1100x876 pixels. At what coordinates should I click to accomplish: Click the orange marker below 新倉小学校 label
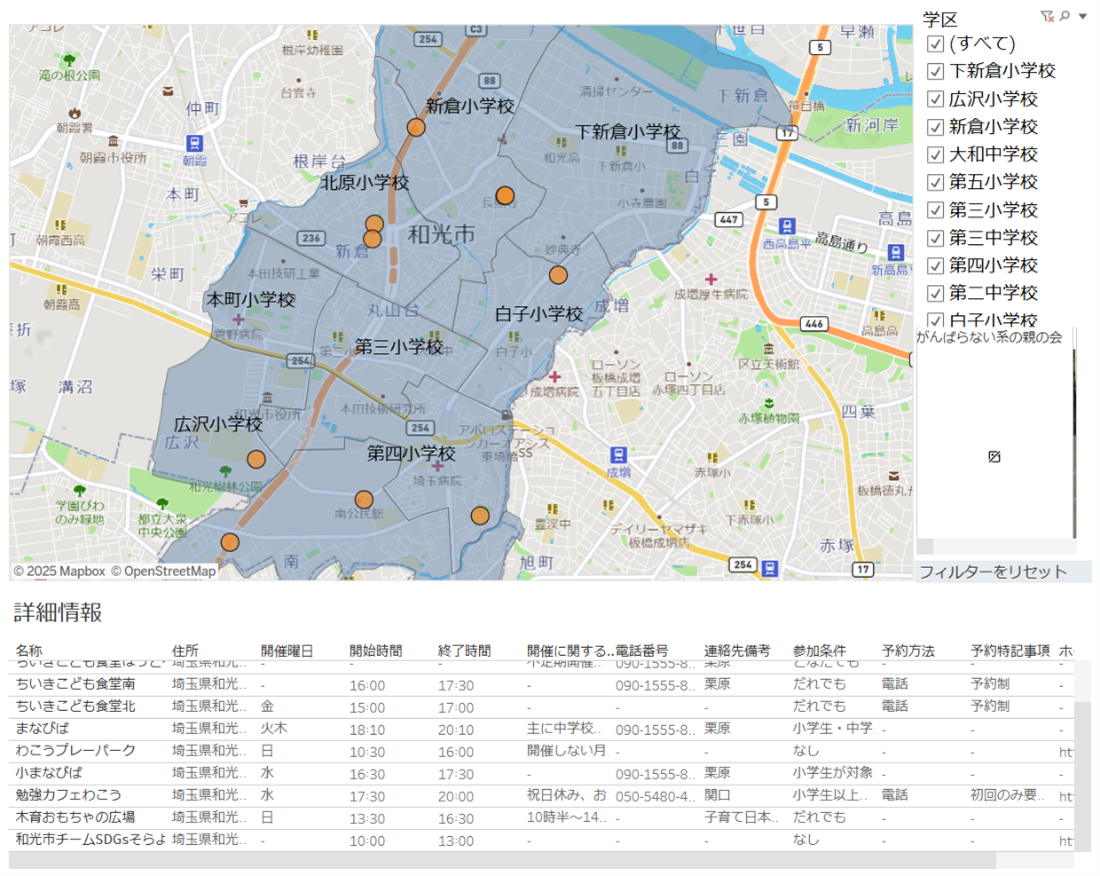click(x=416, y=127)
